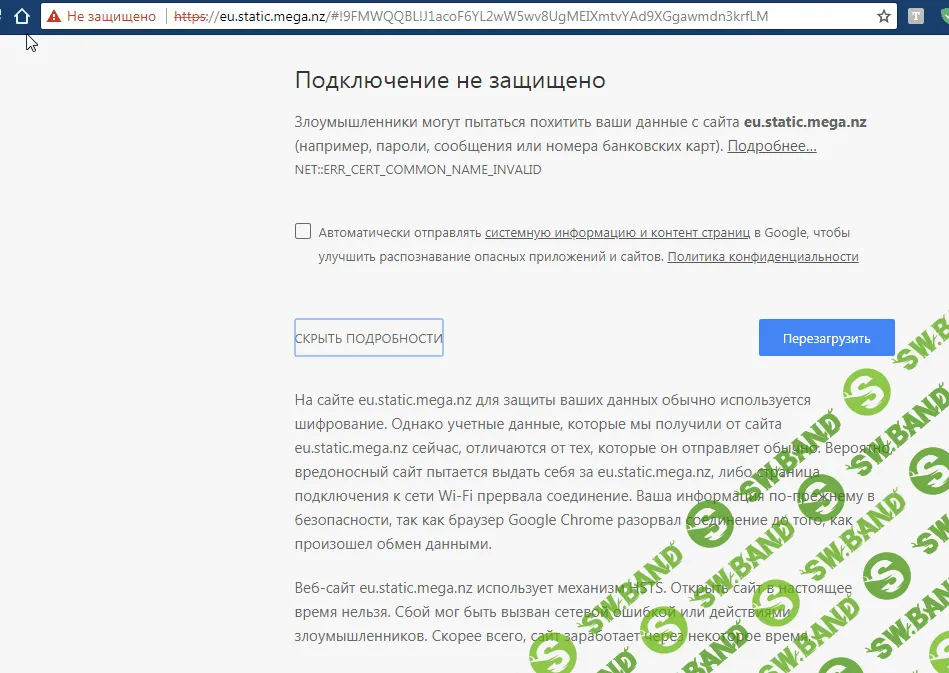The image size is (949, 673).
Task: Click the NET::ERR_CERT_COMMON_NAME_INVALID error code
Action: (x=418, y=170)
